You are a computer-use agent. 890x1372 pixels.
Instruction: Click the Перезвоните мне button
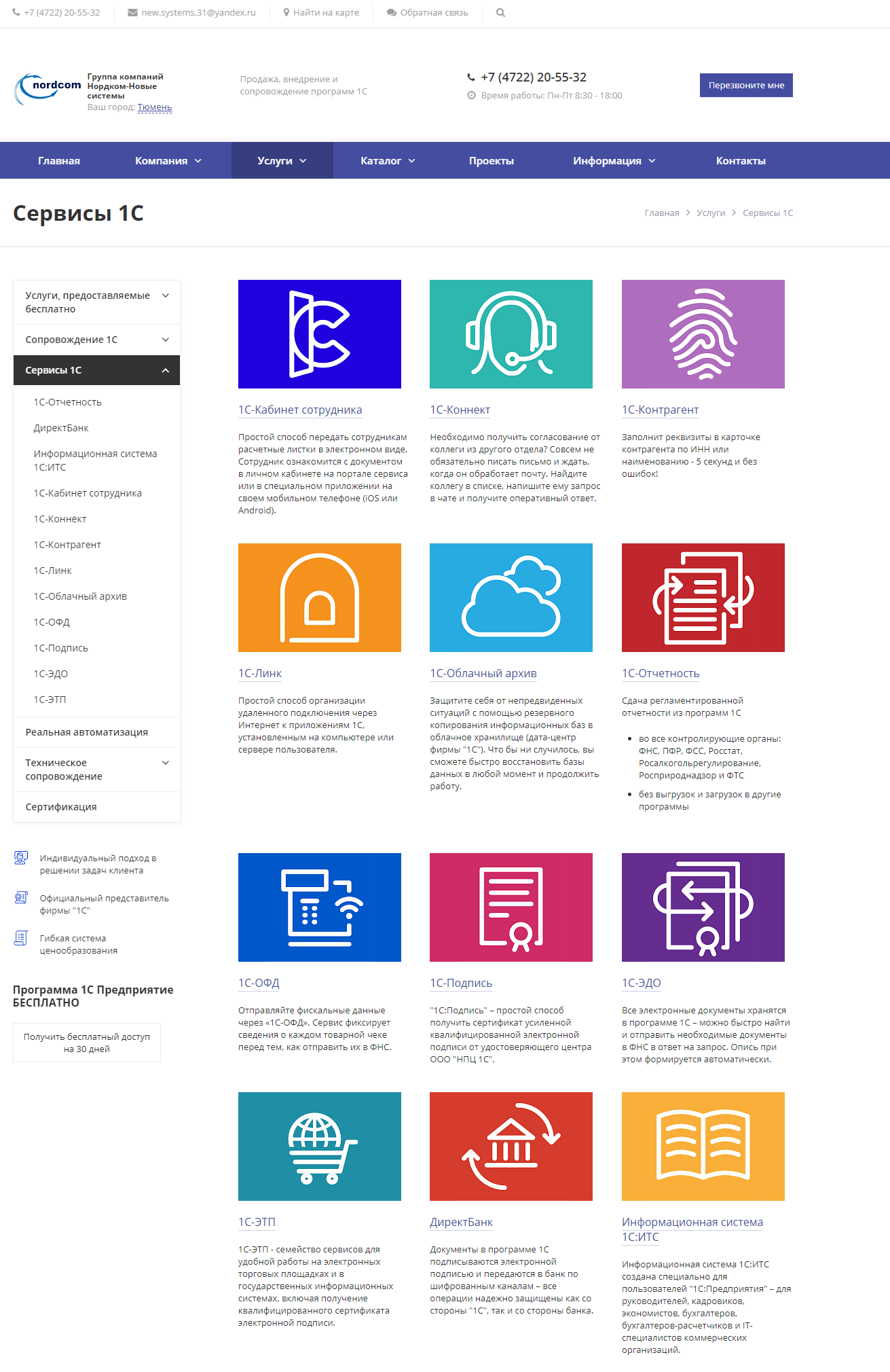click(746, 85)
